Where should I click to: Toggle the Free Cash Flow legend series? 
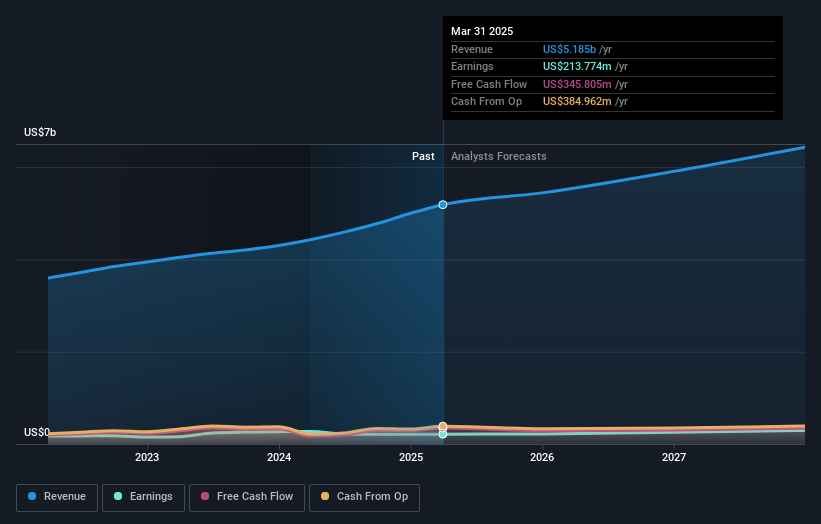tap(247, 497)
